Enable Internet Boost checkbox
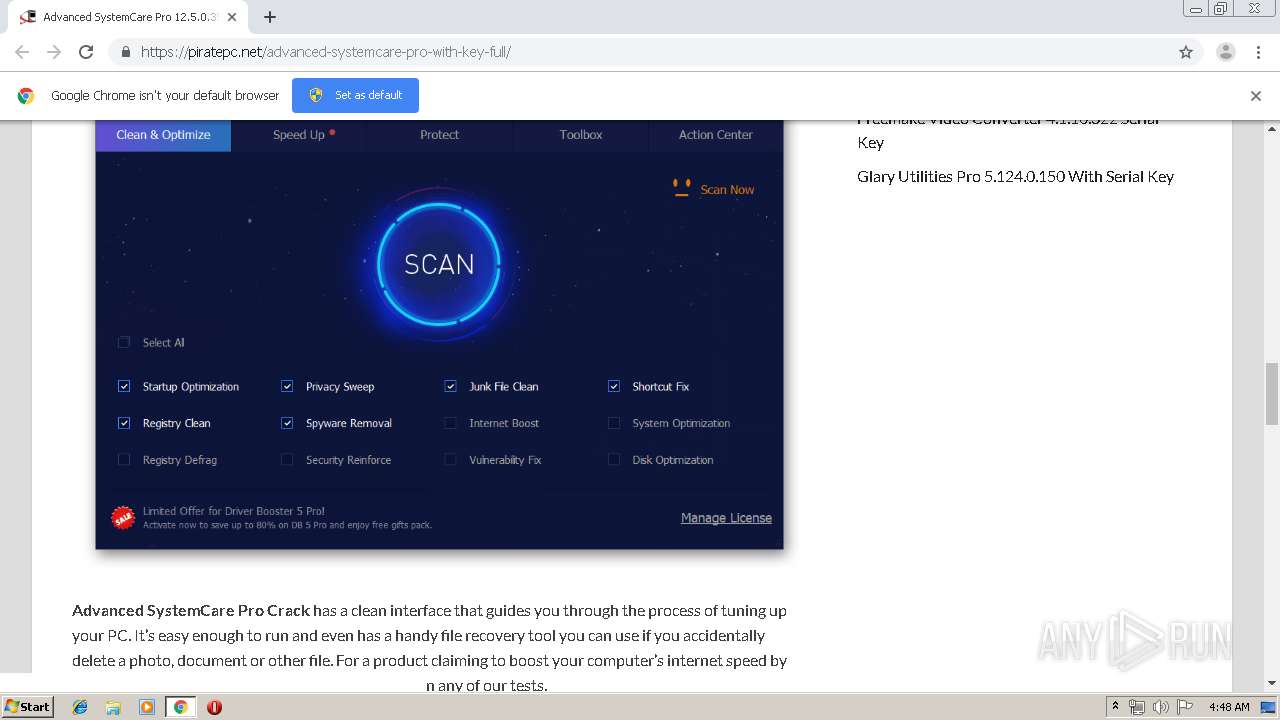Viewport: 1280px width, 720px height. click(450, 423)
